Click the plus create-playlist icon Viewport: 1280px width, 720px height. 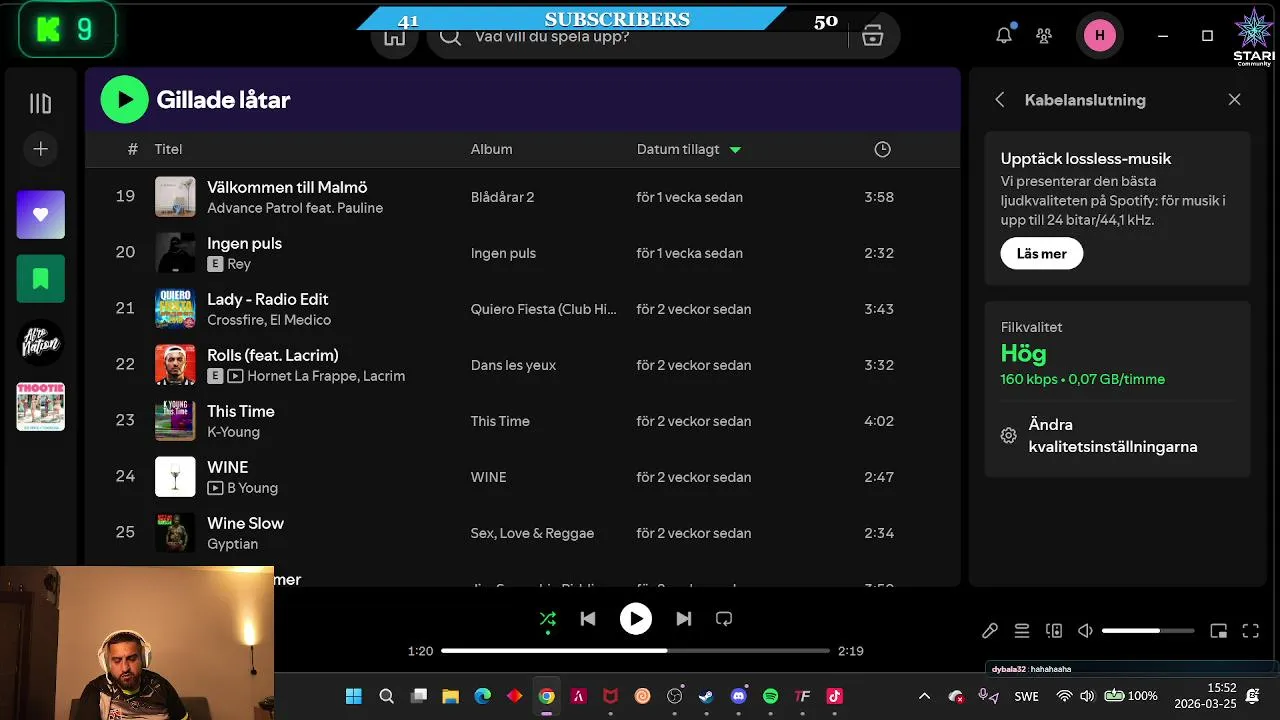pyautogui.click(x=40, y=149)
